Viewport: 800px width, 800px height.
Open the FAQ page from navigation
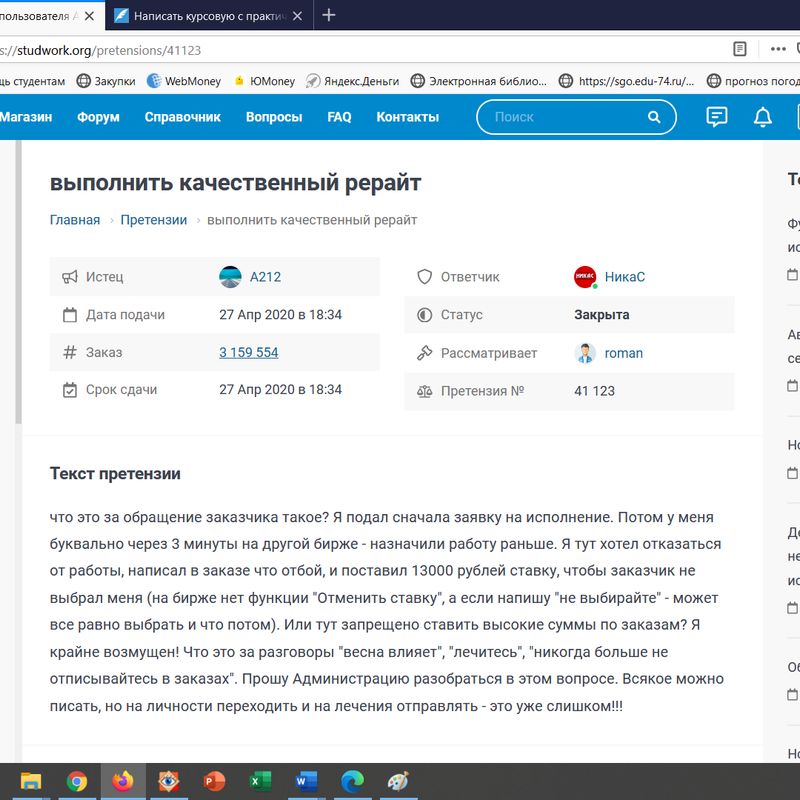(339, 117)
